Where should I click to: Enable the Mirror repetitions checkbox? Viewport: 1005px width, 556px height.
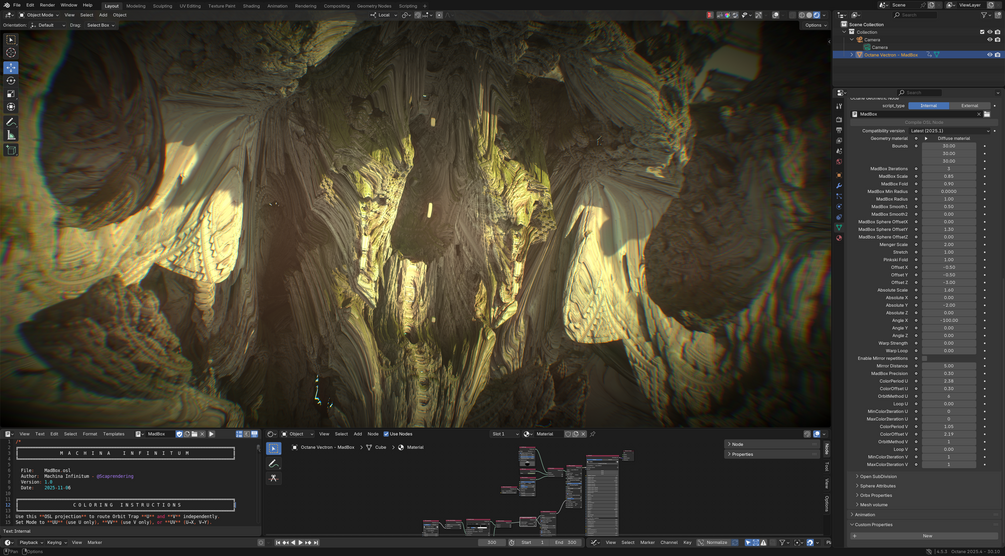pos(925,358)
